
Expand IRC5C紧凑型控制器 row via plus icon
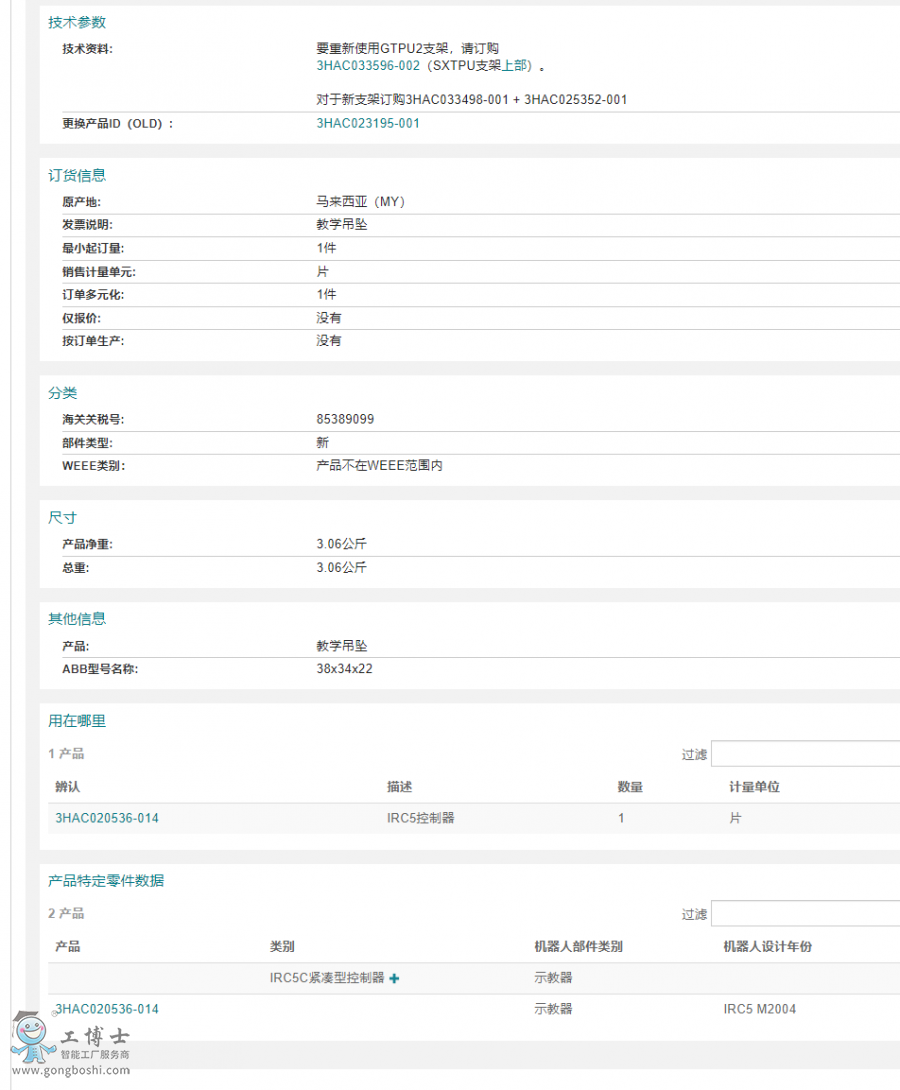pyautogui.click(x=394, y=978)
